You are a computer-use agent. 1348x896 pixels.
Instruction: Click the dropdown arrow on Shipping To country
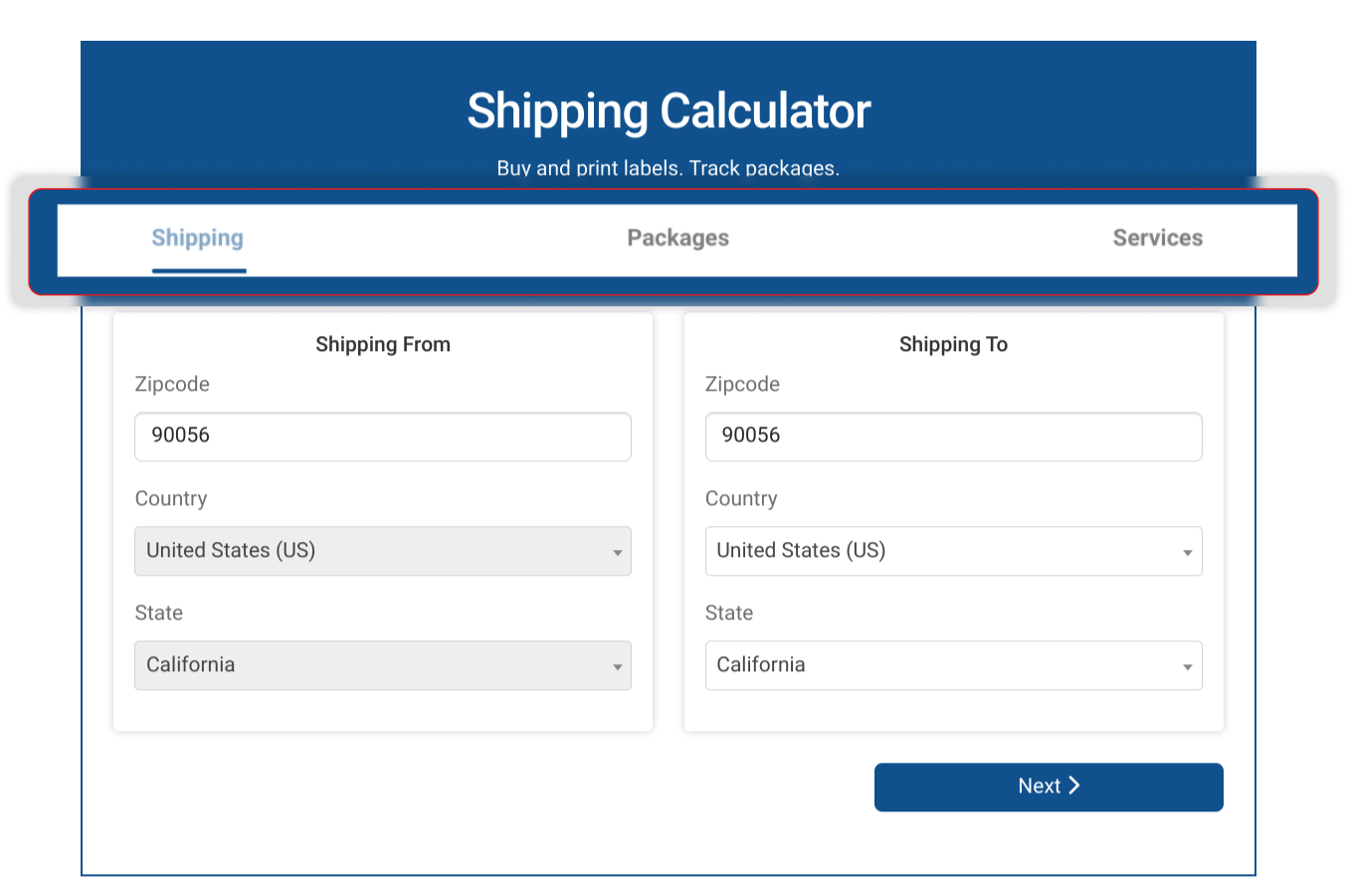pyautogui.click(x=1186, y=551)
